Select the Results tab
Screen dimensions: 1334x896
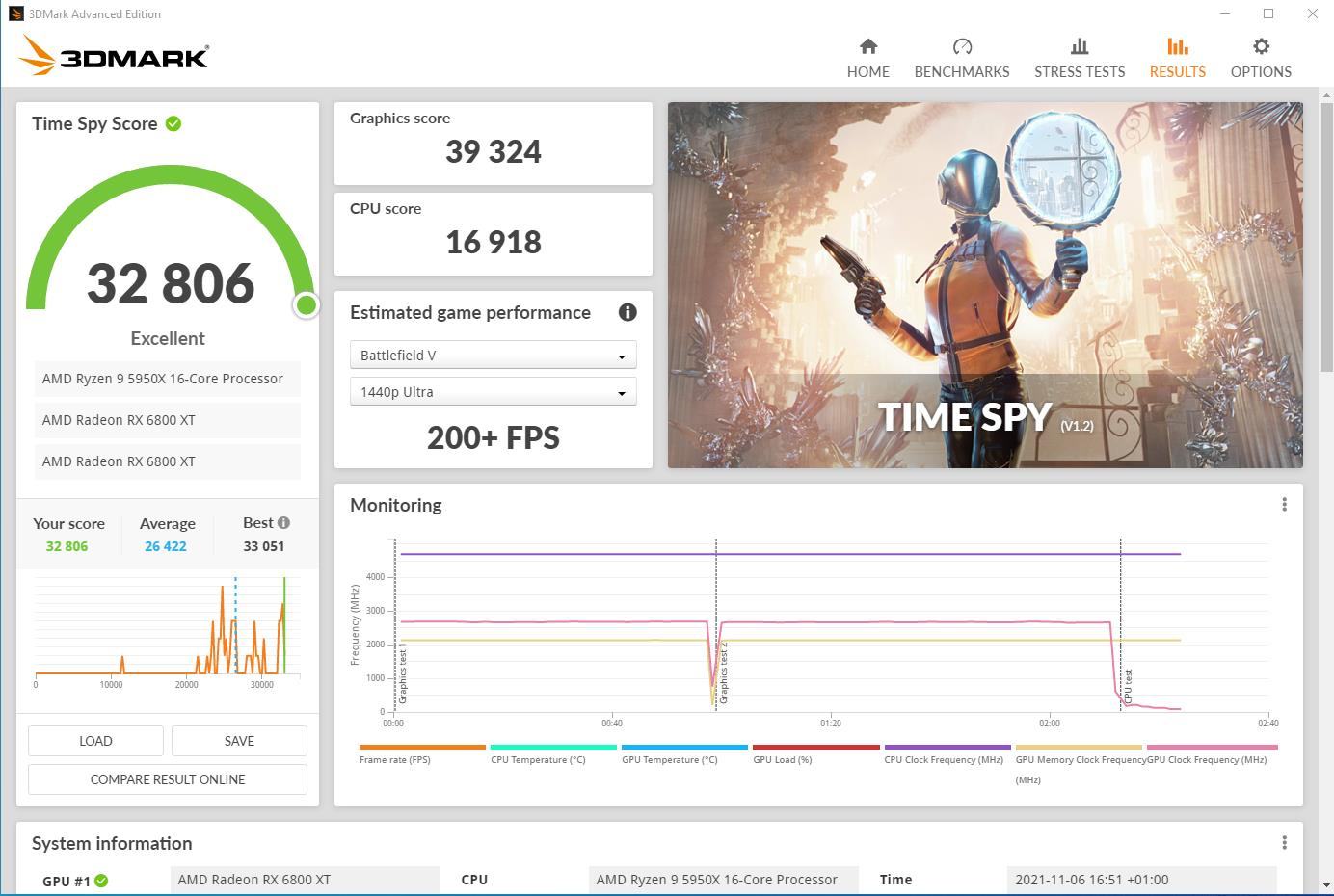point(1177,59)
